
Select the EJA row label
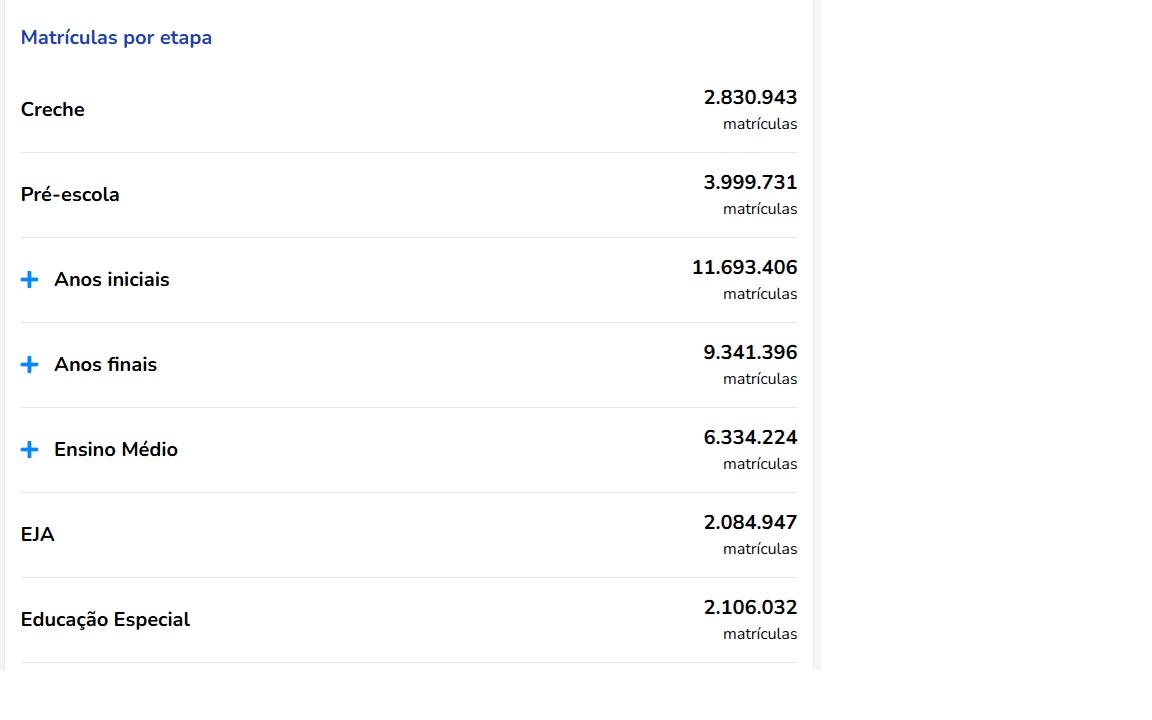[x=38, y=535]
